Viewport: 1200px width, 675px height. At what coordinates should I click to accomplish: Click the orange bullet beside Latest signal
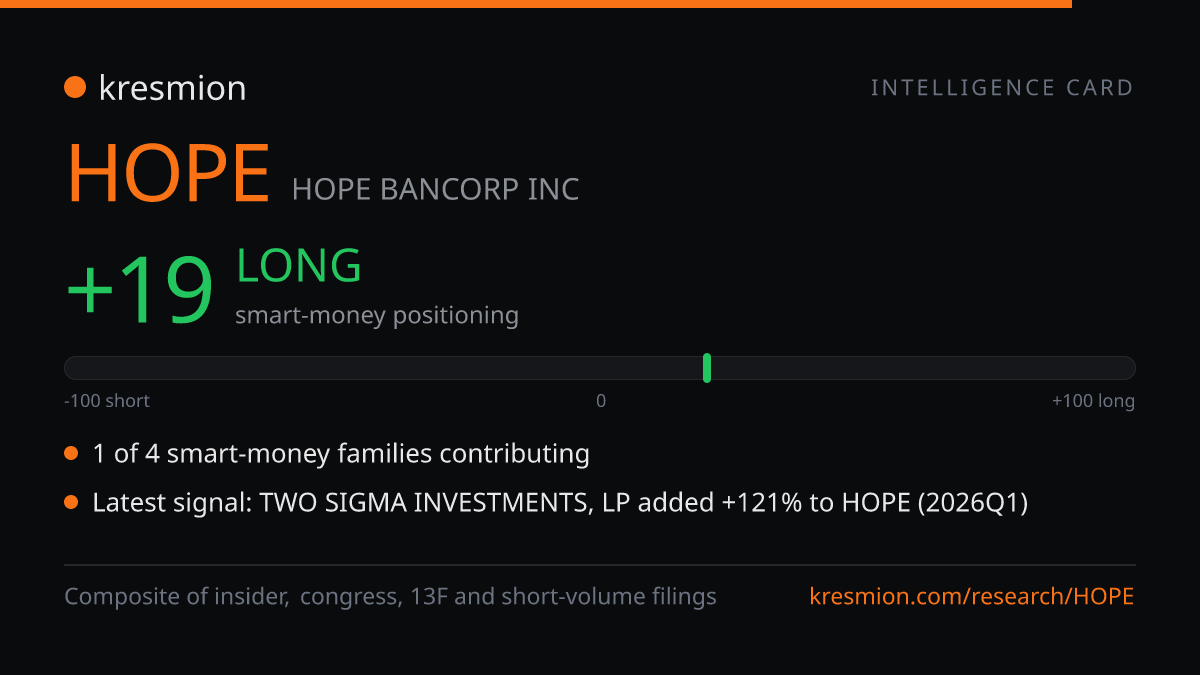point(71,503)
